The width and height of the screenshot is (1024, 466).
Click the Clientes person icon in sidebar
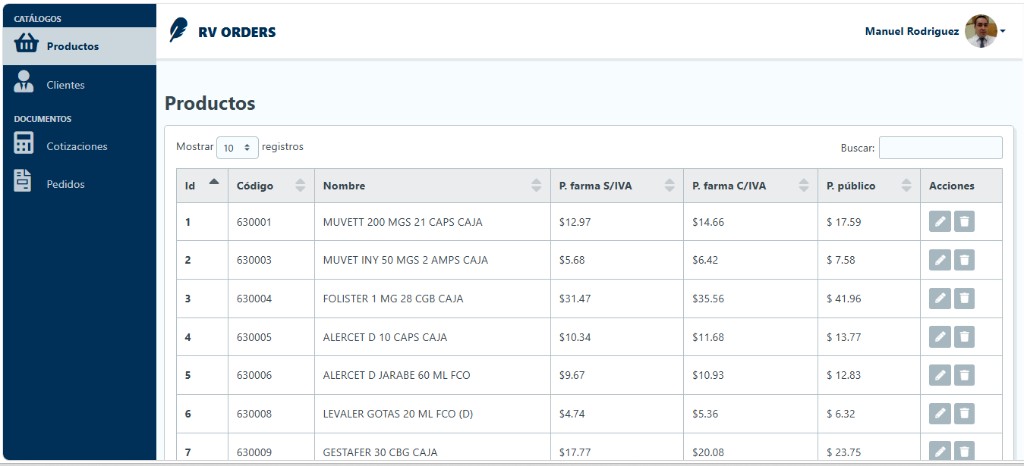tap(24, 83)
